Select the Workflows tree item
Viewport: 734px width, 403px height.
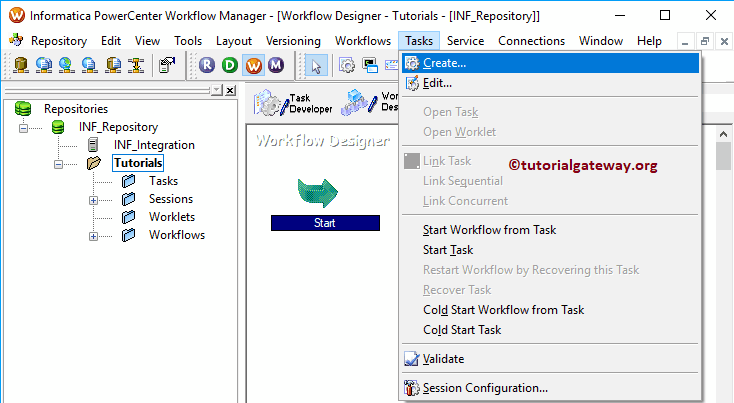[x=177, y=235]
